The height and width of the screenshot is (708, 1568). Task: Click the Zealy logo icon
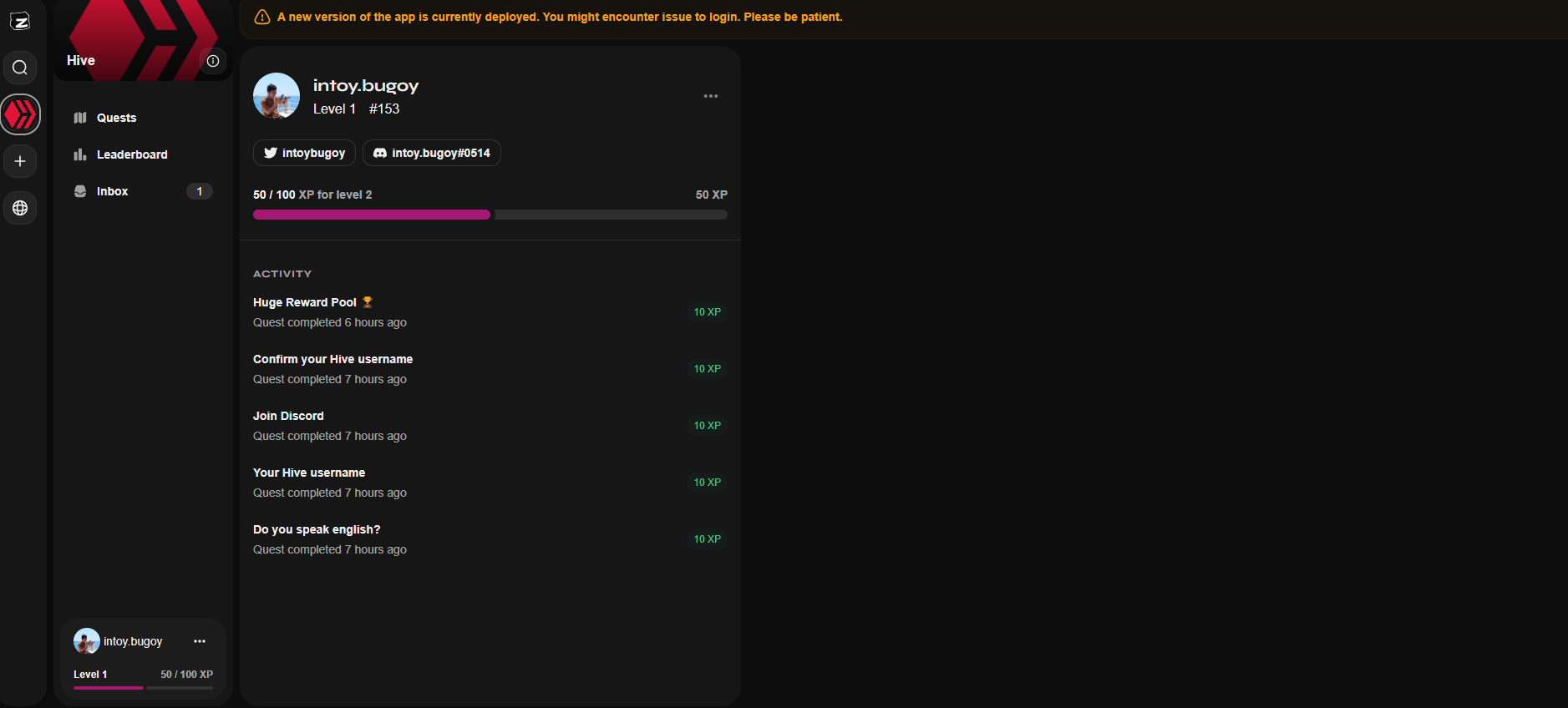[x=20, y=22]
